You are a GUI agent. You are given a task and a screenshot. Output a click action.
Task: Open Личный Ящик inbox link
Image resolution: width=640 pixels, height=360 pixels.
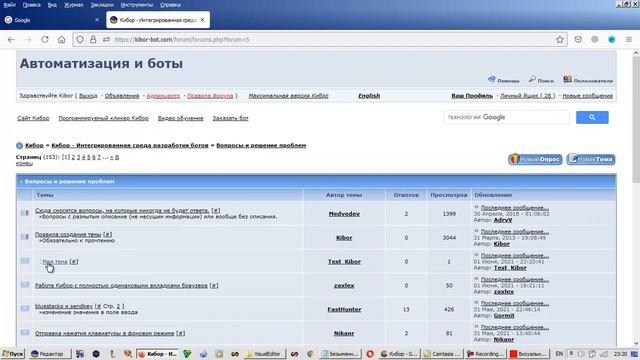[x=527, y=96]
